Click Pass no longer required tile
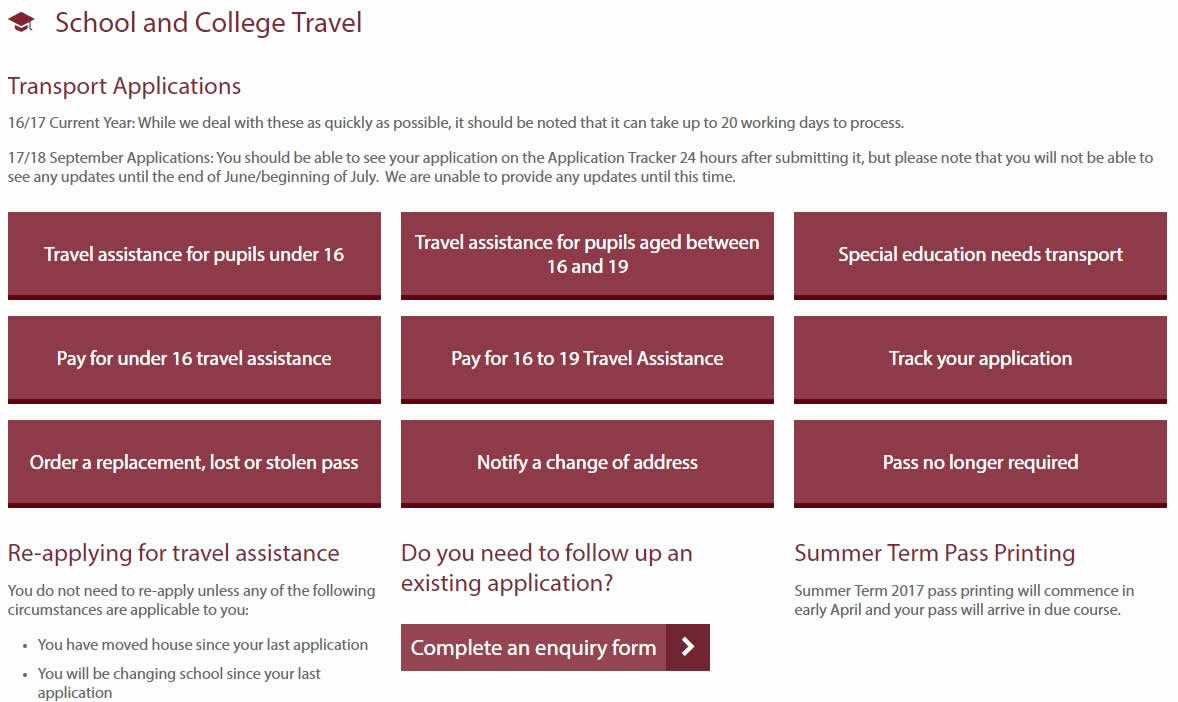Image resolution: width=1178 pixels, height=702 pixels. coord(980,464)
